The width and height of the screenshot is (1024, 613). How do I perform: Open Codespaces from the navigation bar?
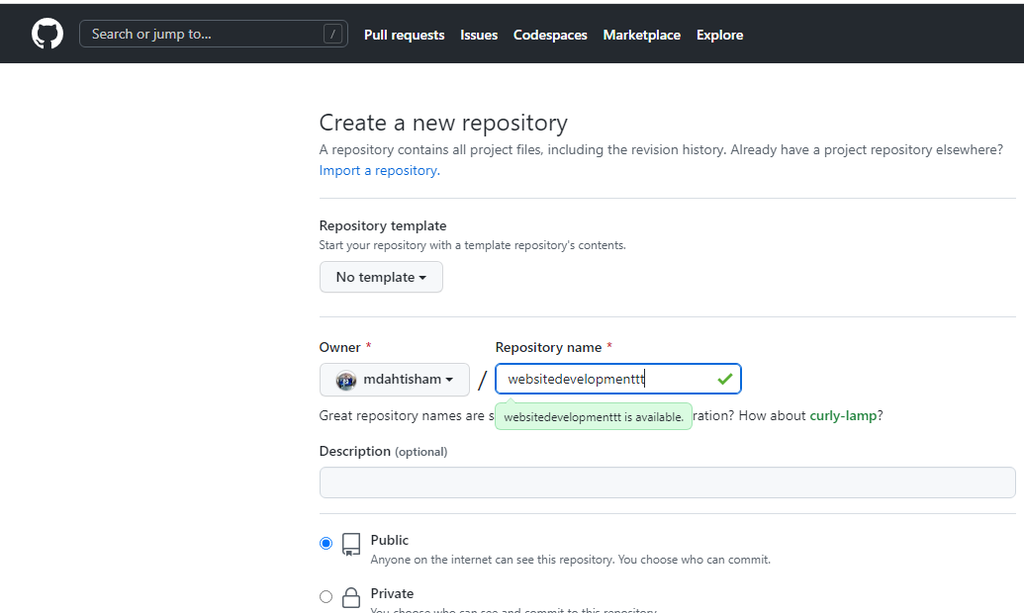[550, 35]
